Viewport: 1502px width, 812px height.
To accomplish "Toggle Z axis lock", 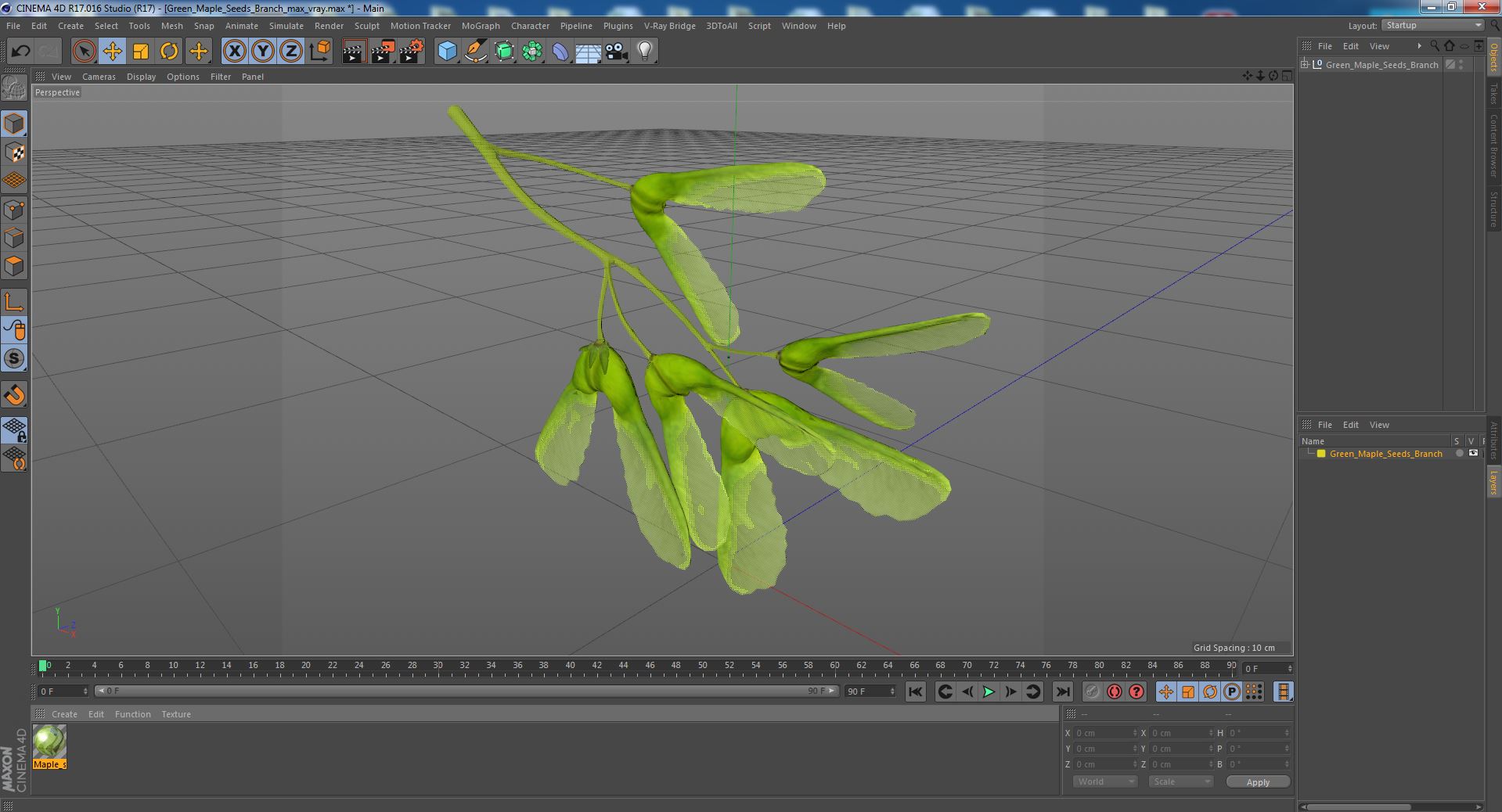I will pos(291,52).
